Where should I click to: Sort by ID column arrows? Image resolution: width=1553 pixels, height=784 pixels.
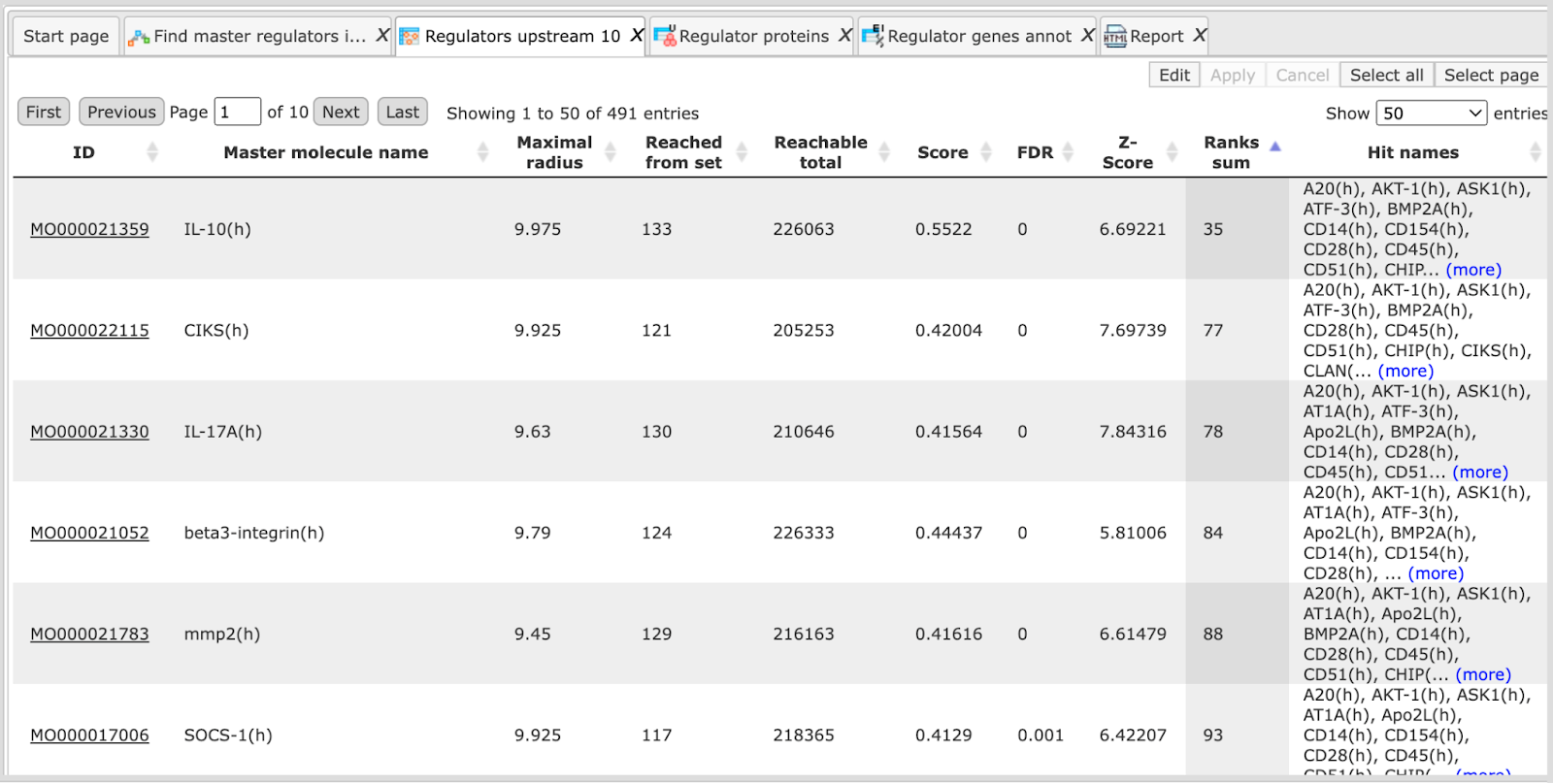click(152, 152)
